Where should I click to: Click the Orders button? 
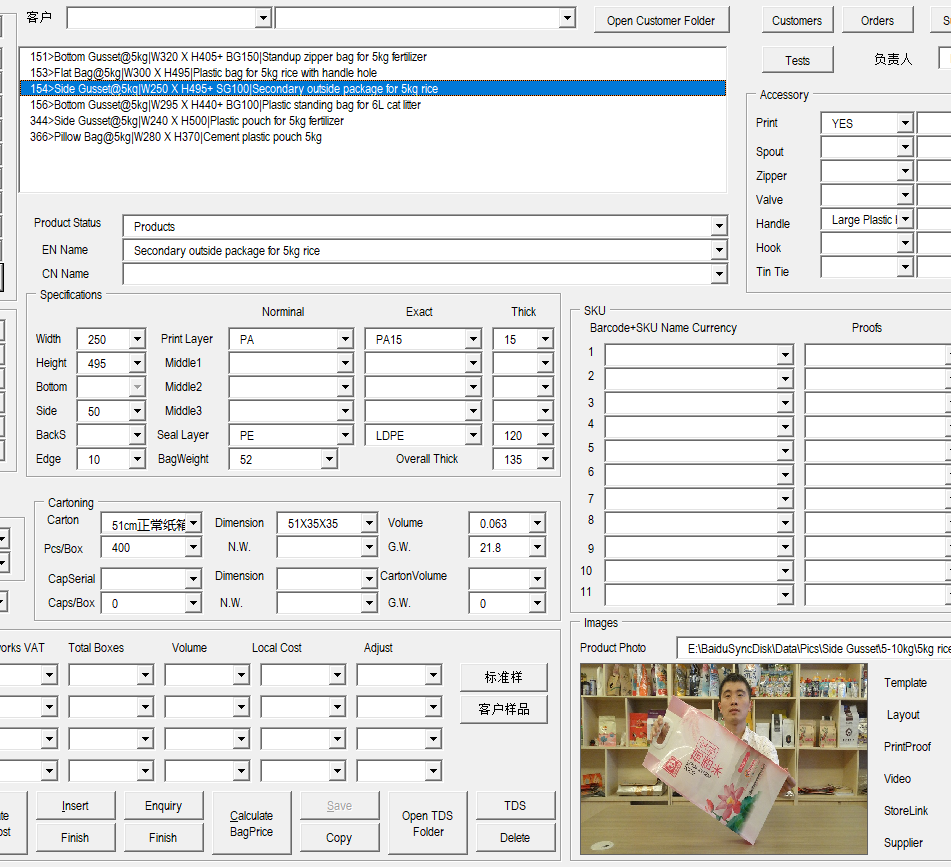[x=877, y=20]
